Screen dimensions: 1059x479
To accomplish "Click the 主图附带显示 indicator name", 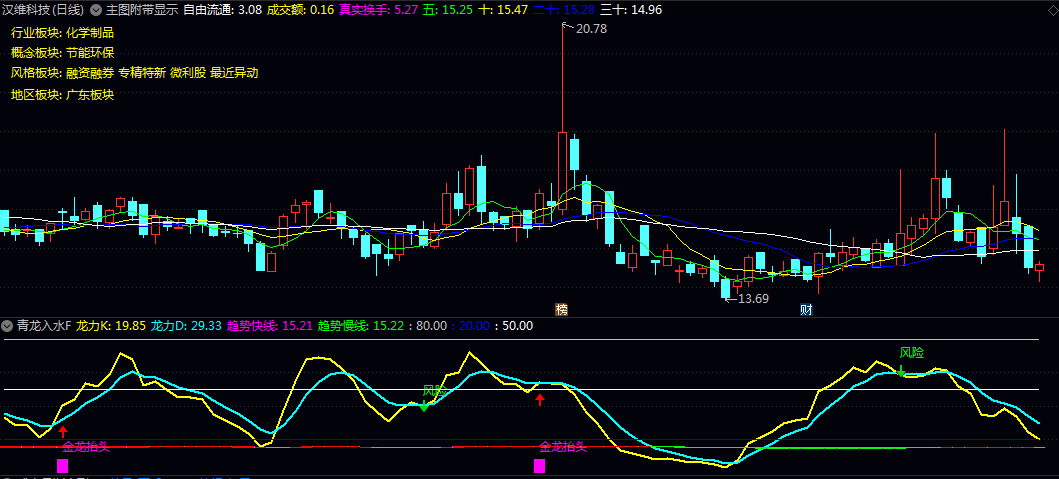I will [142, 10].
